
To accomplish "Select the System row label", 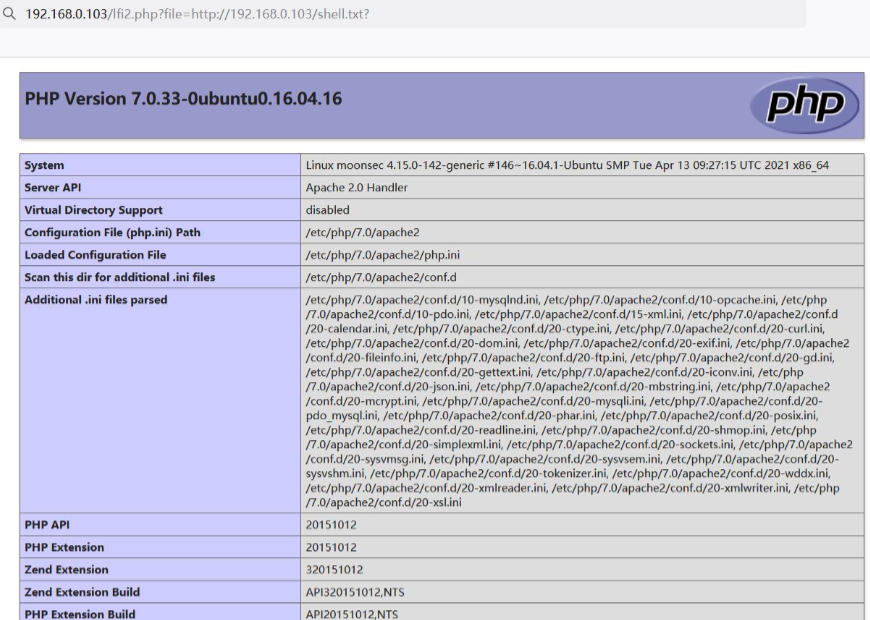I will click(44, 165).
